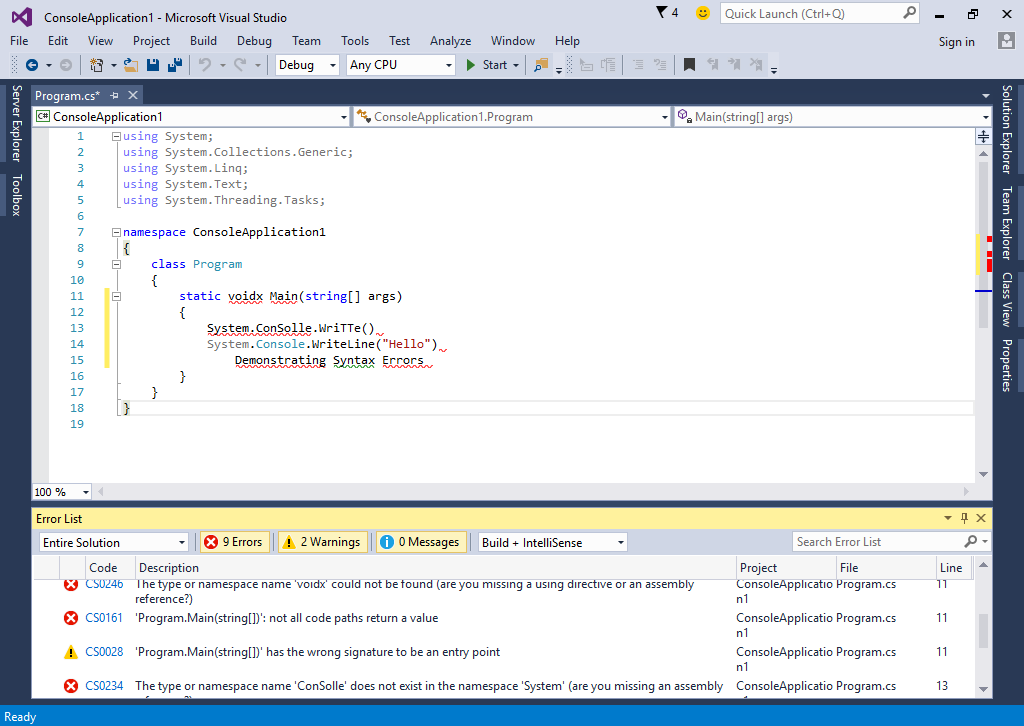Click the Error List scrollbar down arrow
Image resolution: width=1024 pixels, height=726 pixels.
point(983,689)
